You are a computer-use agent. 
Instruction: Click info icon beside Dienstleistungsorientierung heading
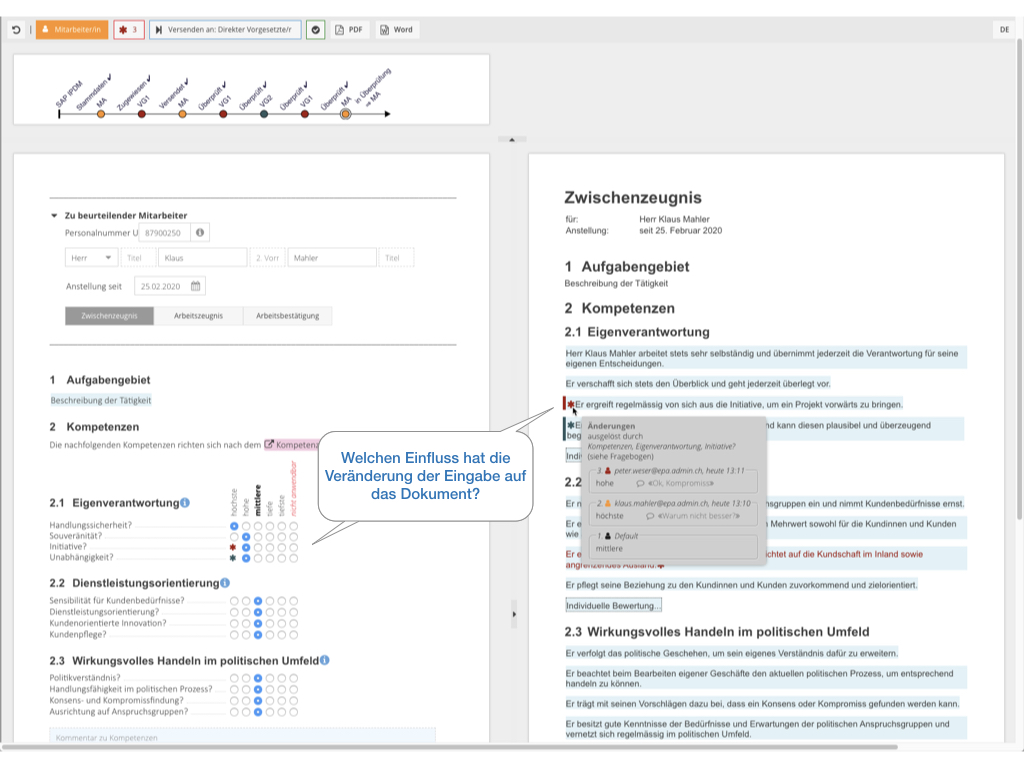pyautogui.click(x=225, y=583)
